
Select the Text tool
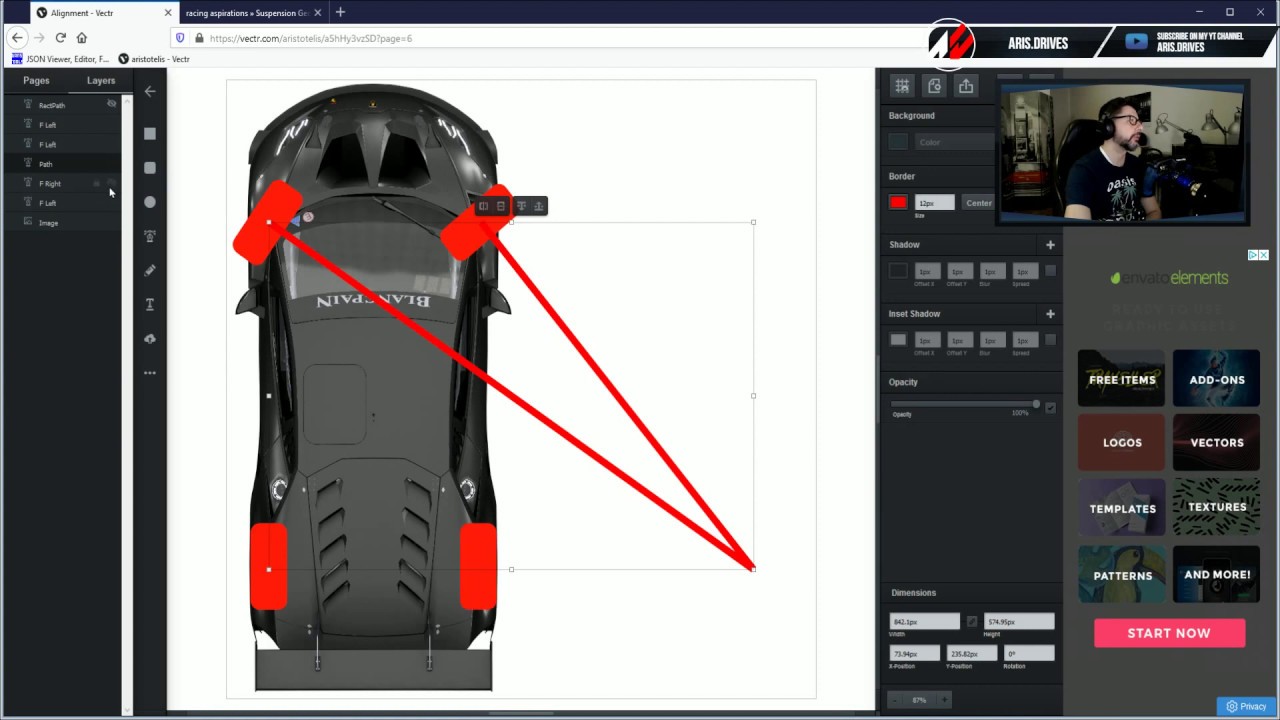tap(150, 304)
